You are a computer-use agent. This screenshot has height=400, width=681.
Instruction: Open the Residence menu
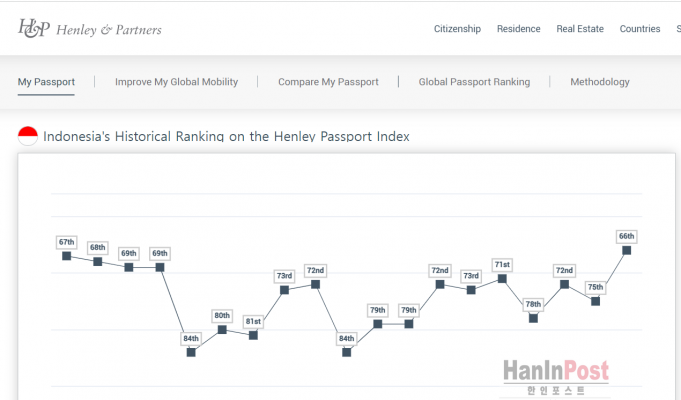[518, 29]
